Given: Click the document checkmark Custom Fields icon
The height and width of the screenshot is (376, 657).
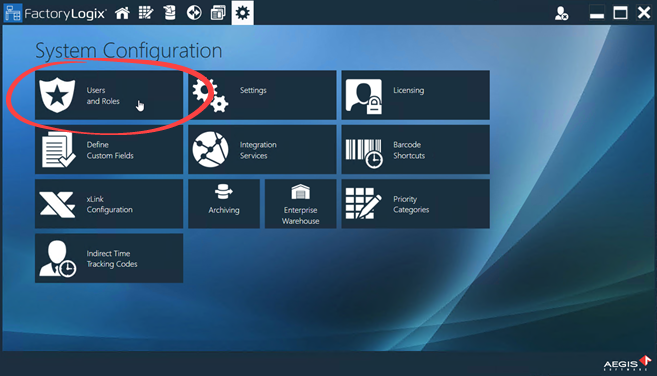Looking at the screenshot, I should [x=58, y=150].
